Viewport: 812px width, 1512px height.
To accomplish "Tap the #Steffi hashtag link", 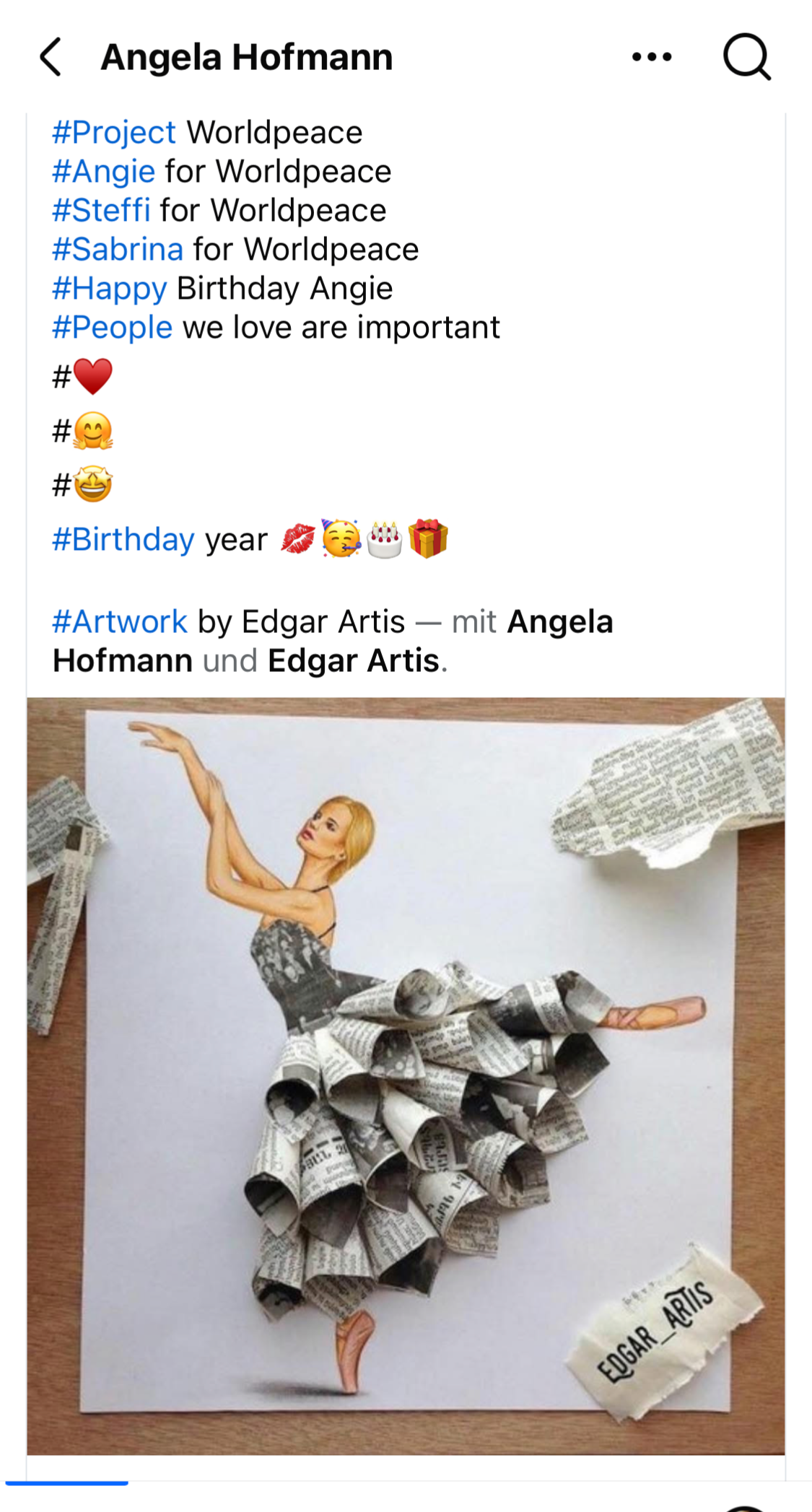I will tap(101, 211).
